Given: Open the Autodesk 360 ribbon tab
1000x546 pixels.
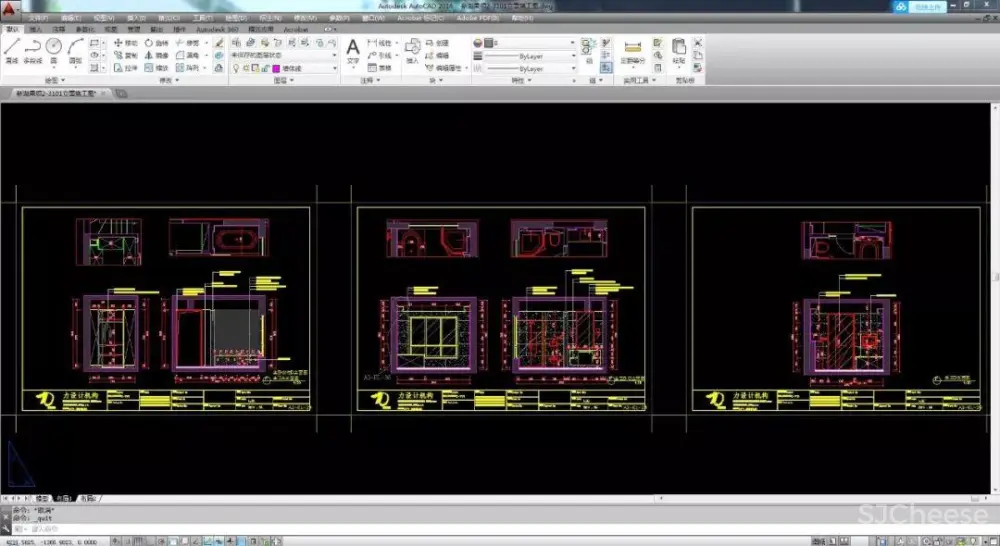Looking at the screenshot, I should point(218,30).
